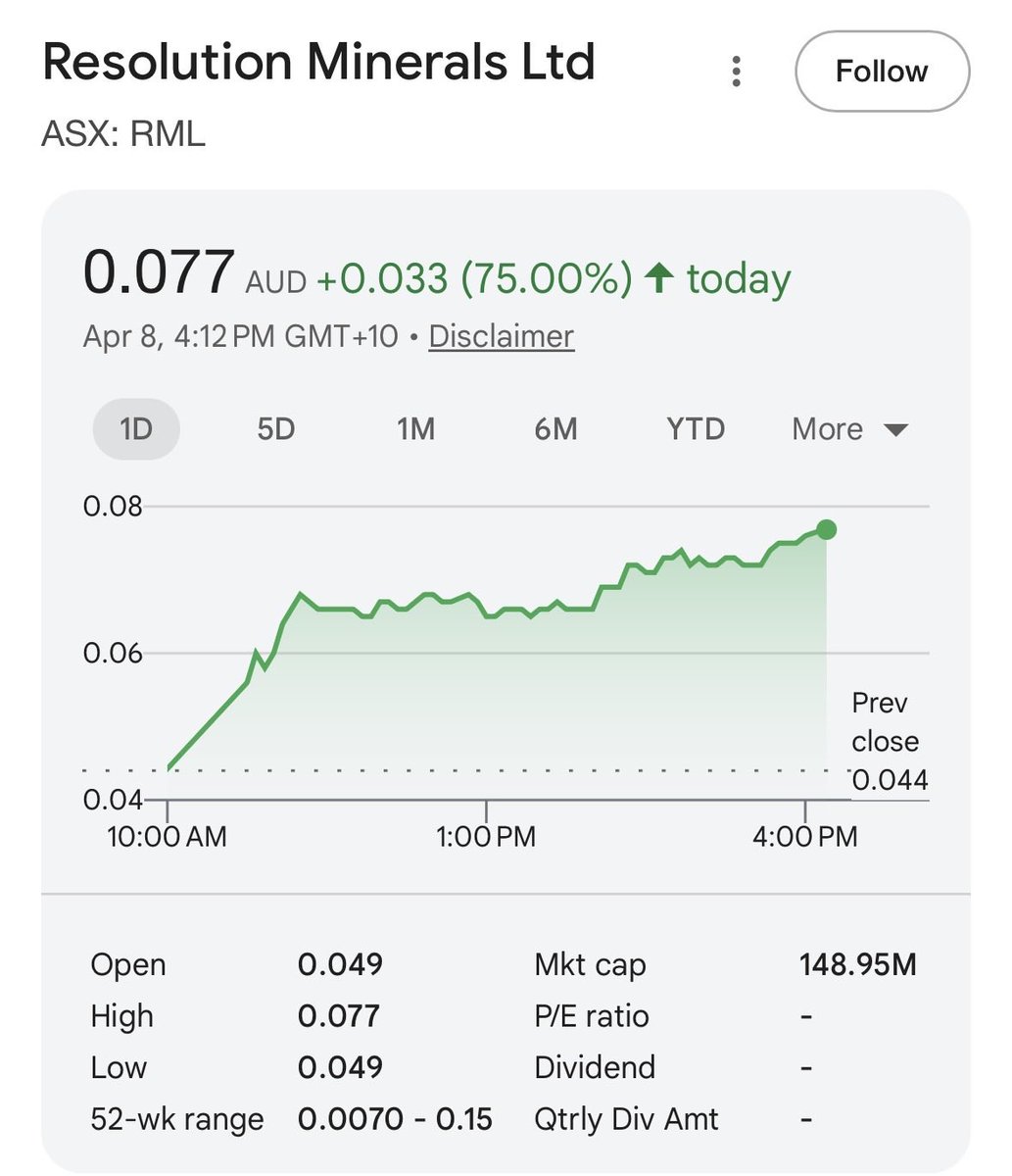Click the Apr 8, 4:12 PM timestamp
Image resolution: width=1012 pixels, height=1176 pixels.
[x=240, y=336]
